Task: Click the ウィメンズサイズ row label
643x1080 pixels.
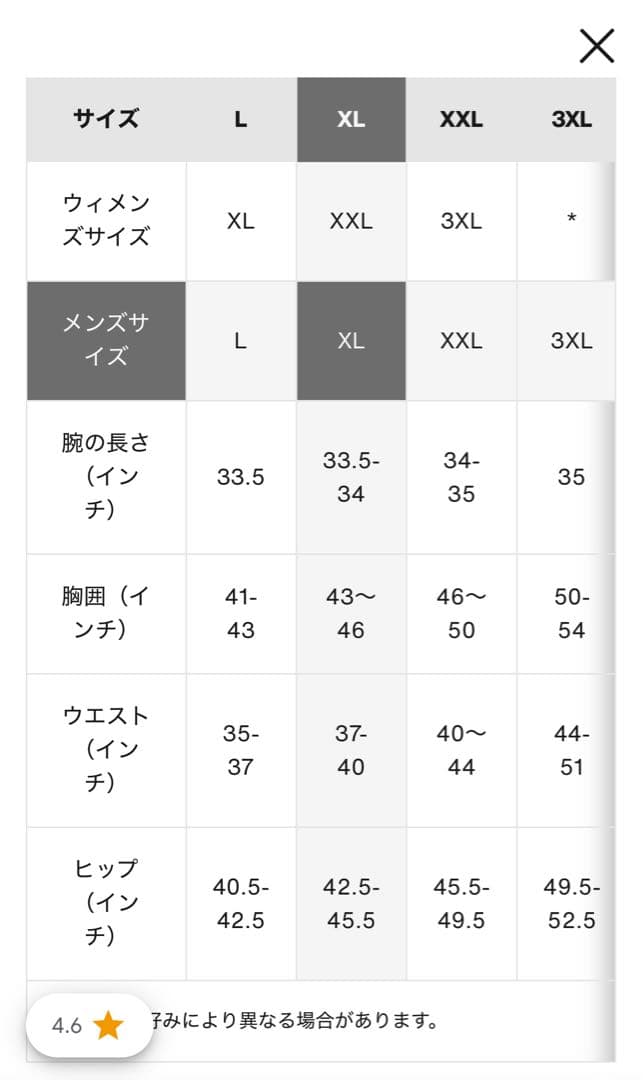Action: [x=104, y=218]
